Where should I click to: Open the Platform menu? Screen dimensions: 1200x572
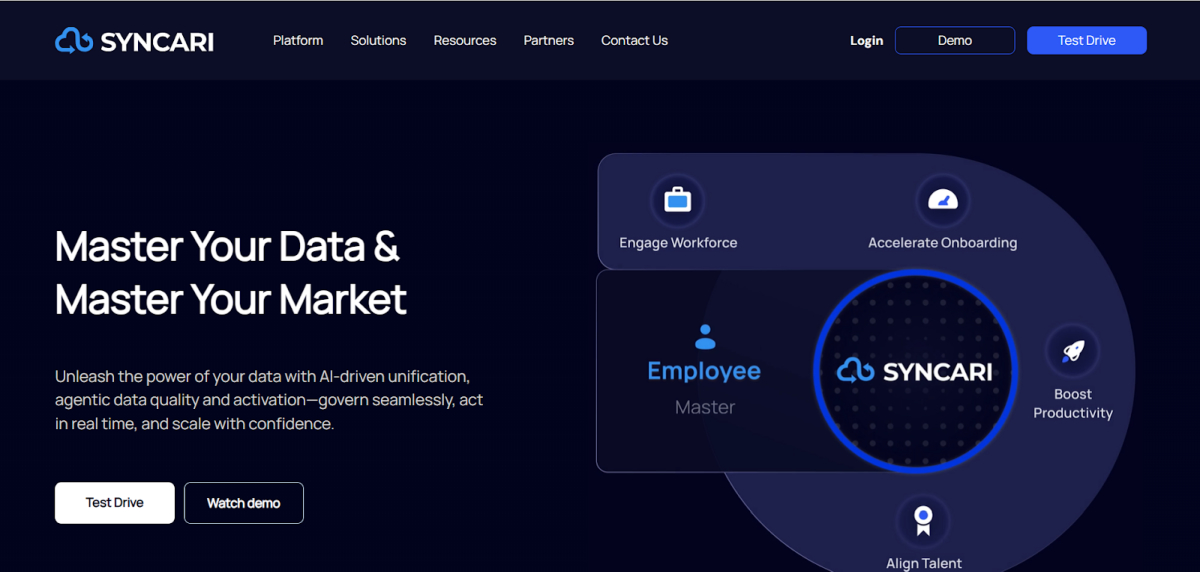[x=298, y=40]
